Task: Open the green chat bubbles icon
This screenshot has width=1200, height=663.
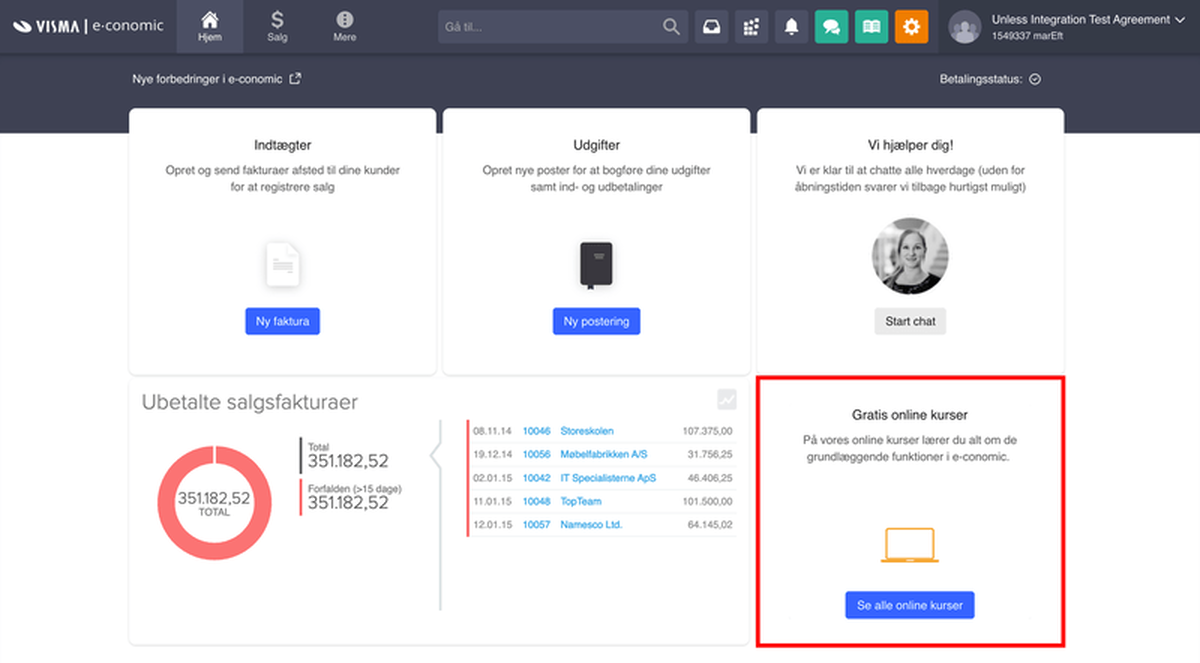Action: pyautogui.click(x=831, y=27)
